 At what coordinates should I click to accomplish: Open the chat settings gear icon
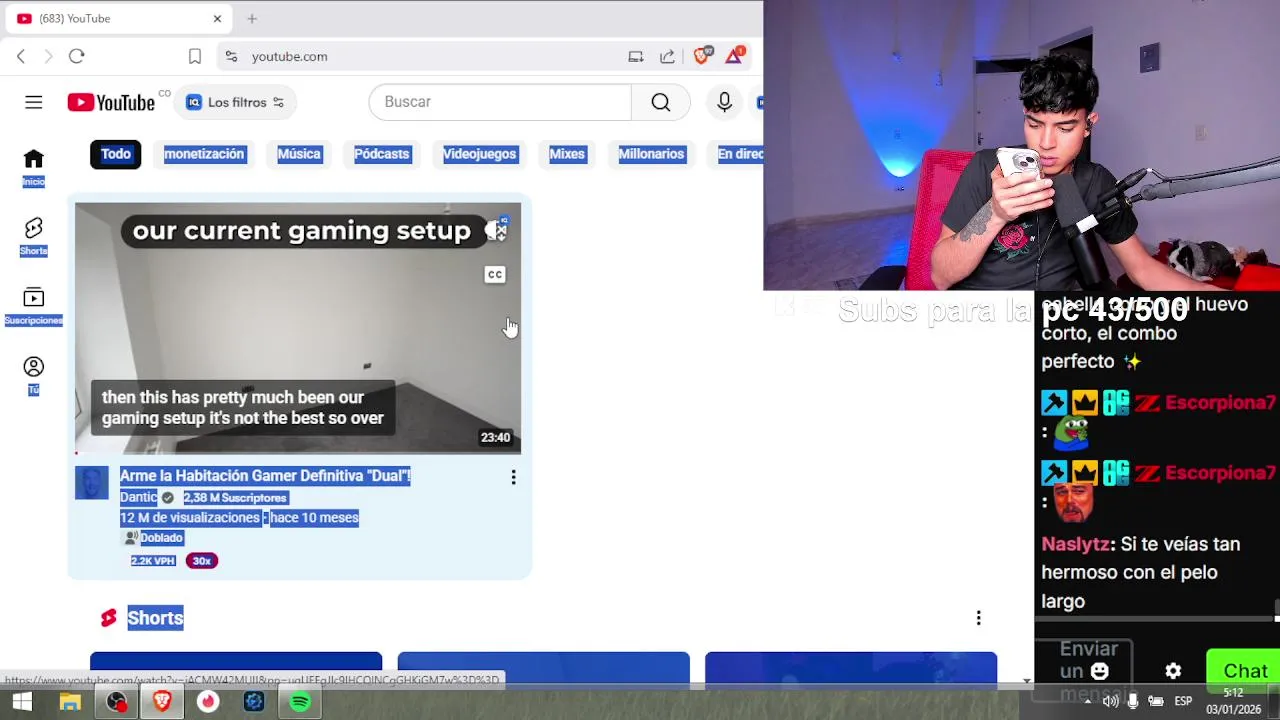pos(1173,671)
